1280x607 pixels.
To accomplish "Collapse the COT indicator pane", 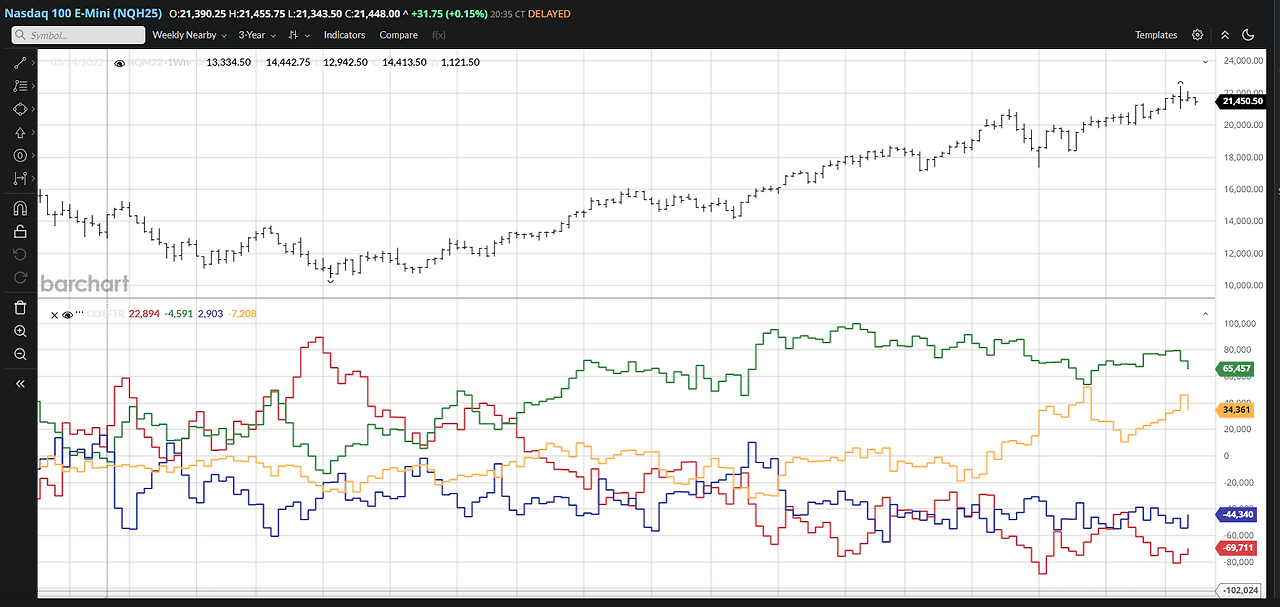I will 1205,314.
